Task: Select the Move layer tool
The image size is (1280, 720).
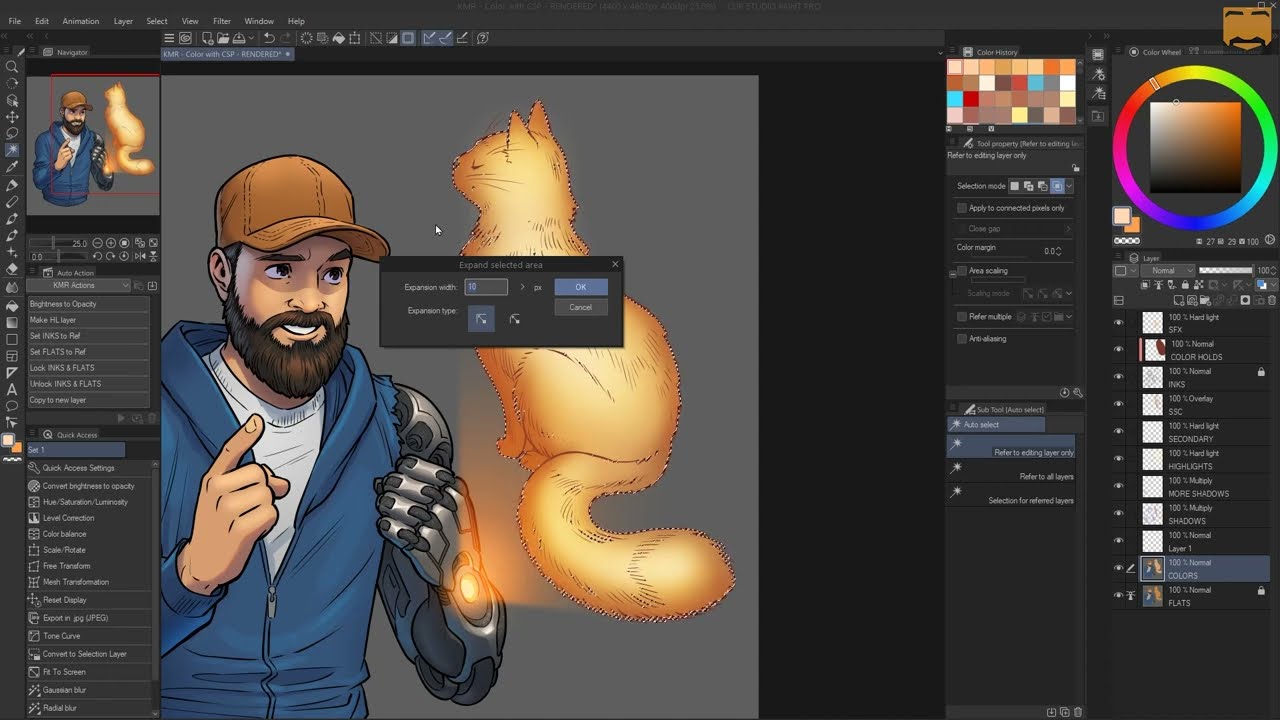Action: click(12, 117)
